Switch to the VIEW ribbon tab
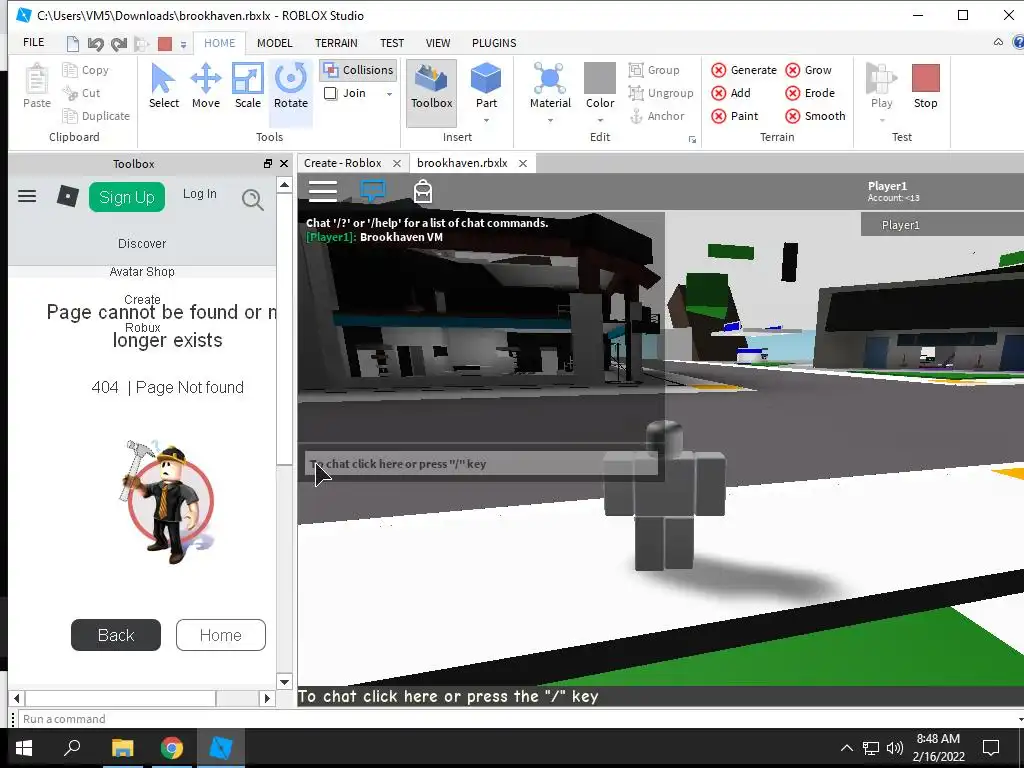The height and width of the screenshot is (768, 1024). coord(438,43)
